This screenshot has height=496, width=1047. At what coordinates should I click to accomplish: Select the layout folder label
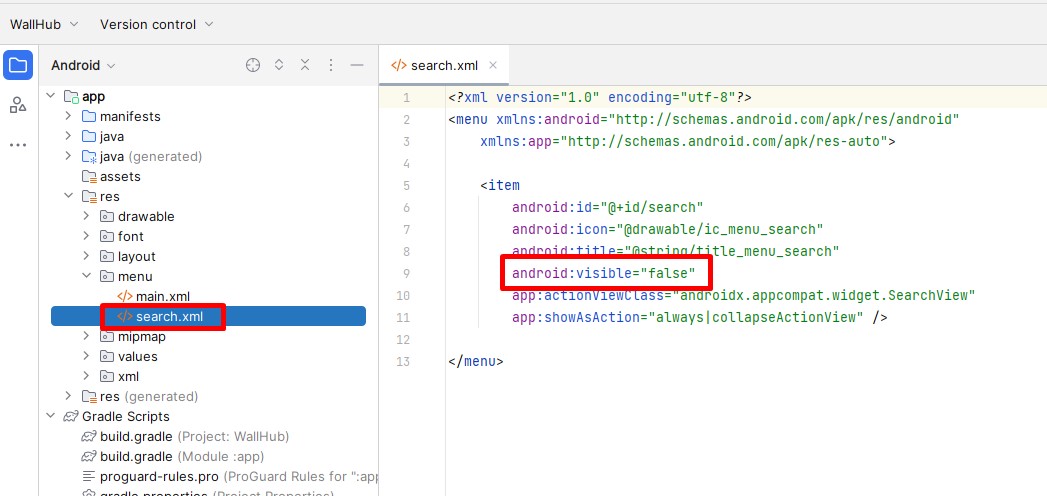[136, 256]
